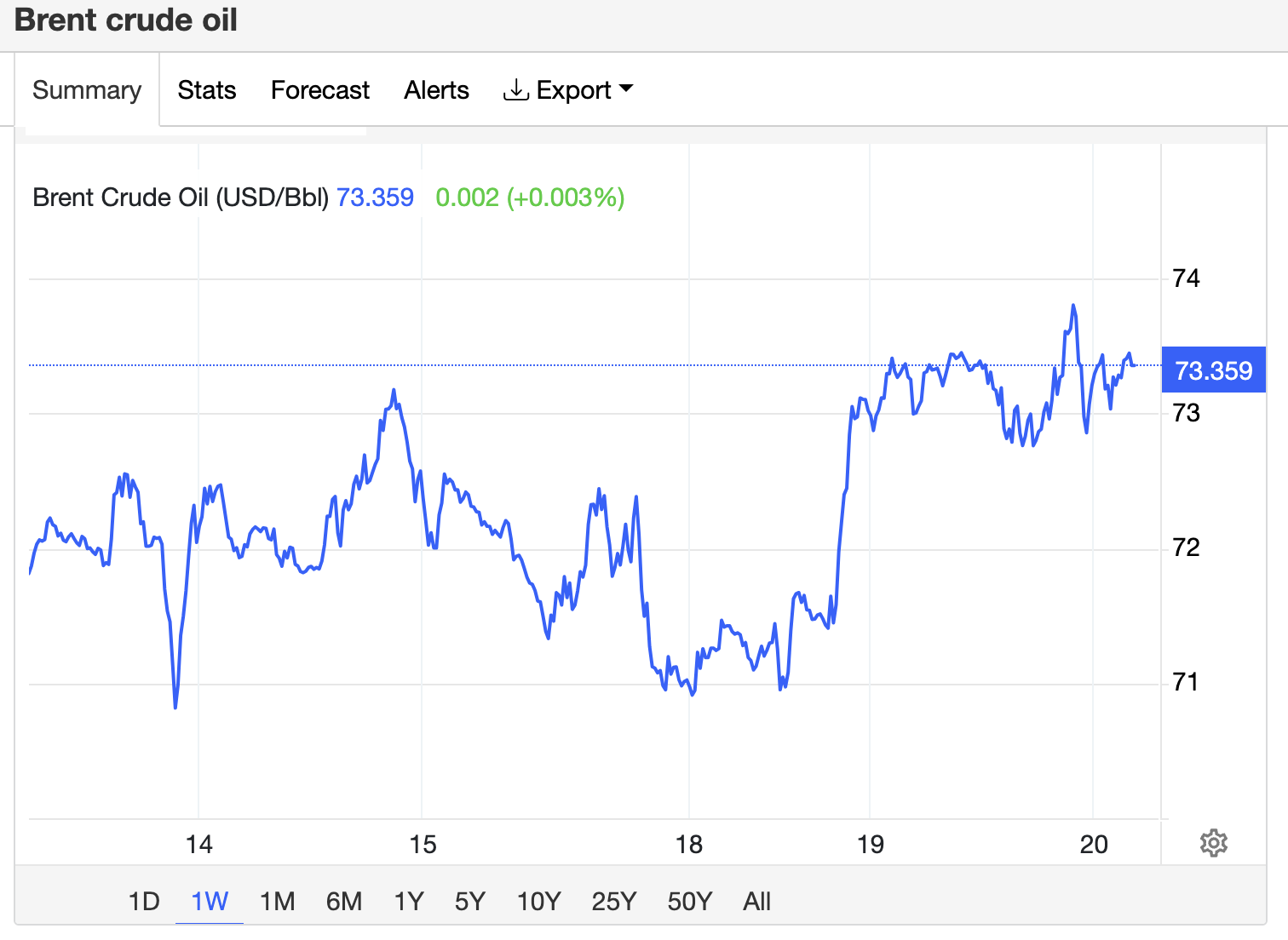Image resolution: width=1288 pixels, height=940 pixels.
Task: Click the 18 date label on x-axis
Action: [689, 845]
